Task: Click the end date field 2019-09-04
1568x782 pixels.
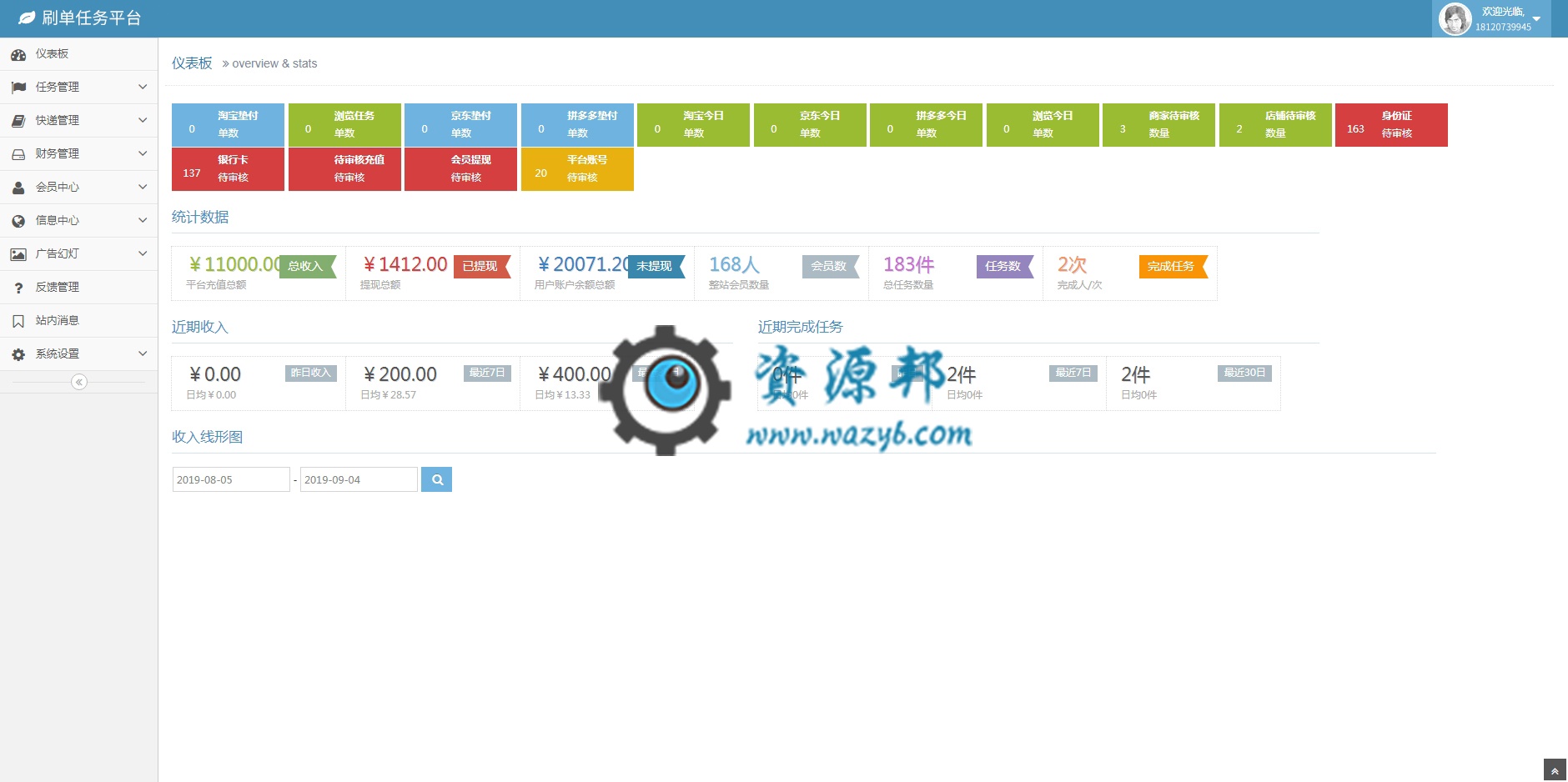Action: click(x=359, y=479)
